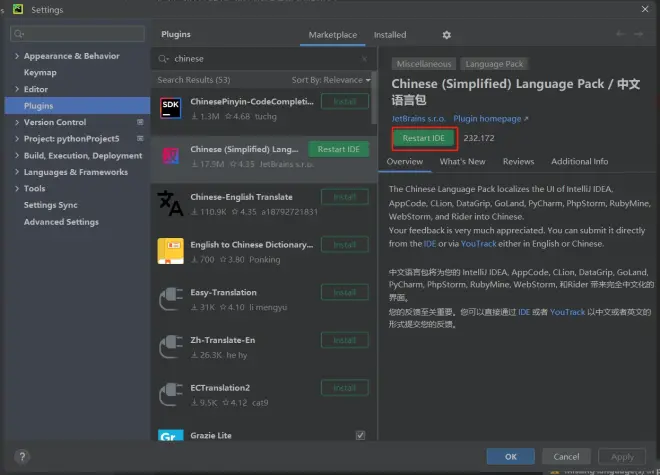Click the Miscellaneous tag

(423, 64)
